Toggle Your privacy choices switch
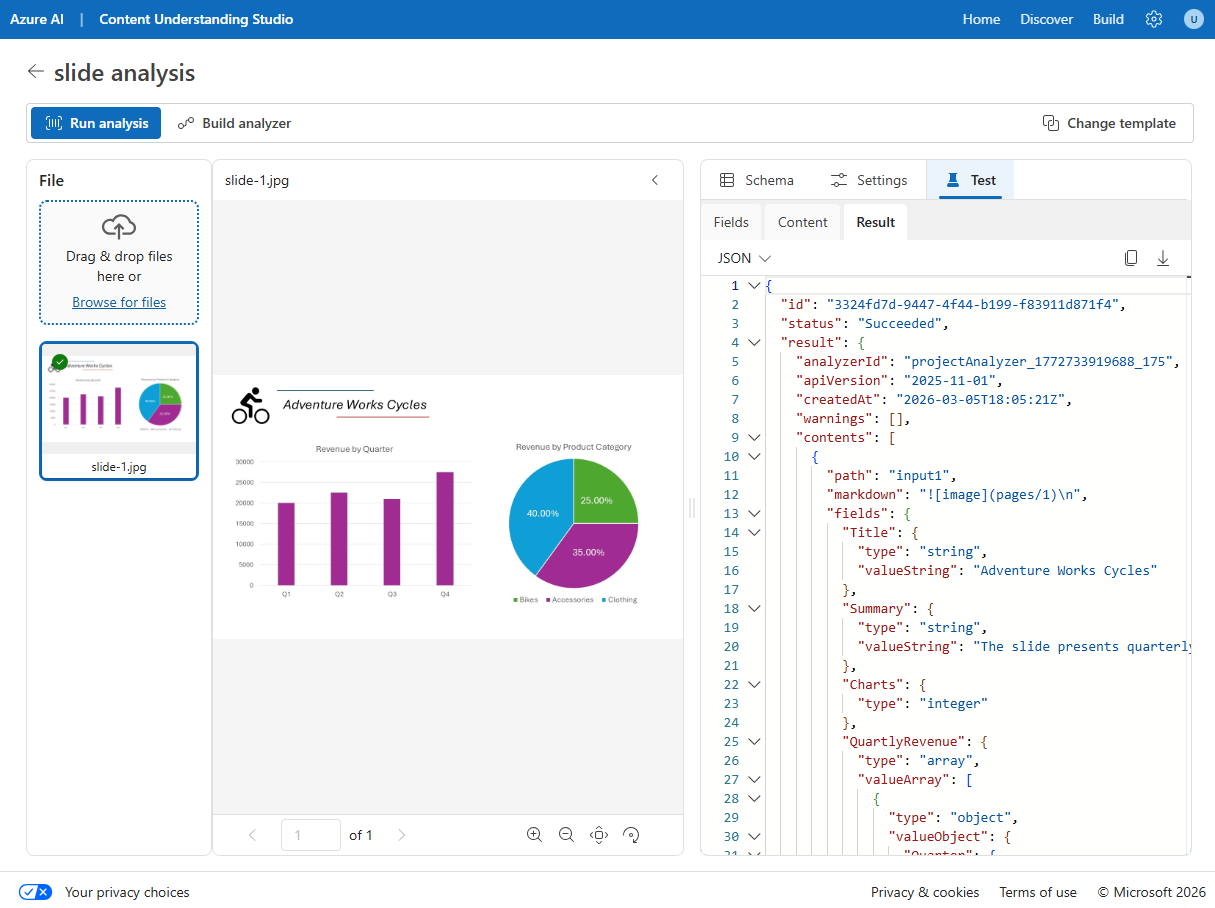Screen dimensions: 1215x908 [x=35, y=891]
